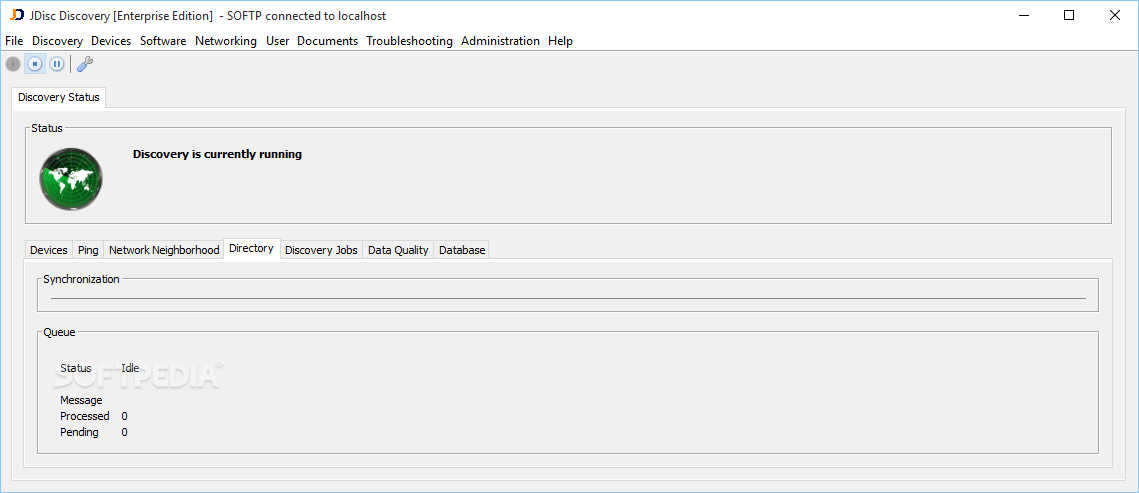Switch to the Data Quality tab
The image size is (1139, 493).
(398, 250)
